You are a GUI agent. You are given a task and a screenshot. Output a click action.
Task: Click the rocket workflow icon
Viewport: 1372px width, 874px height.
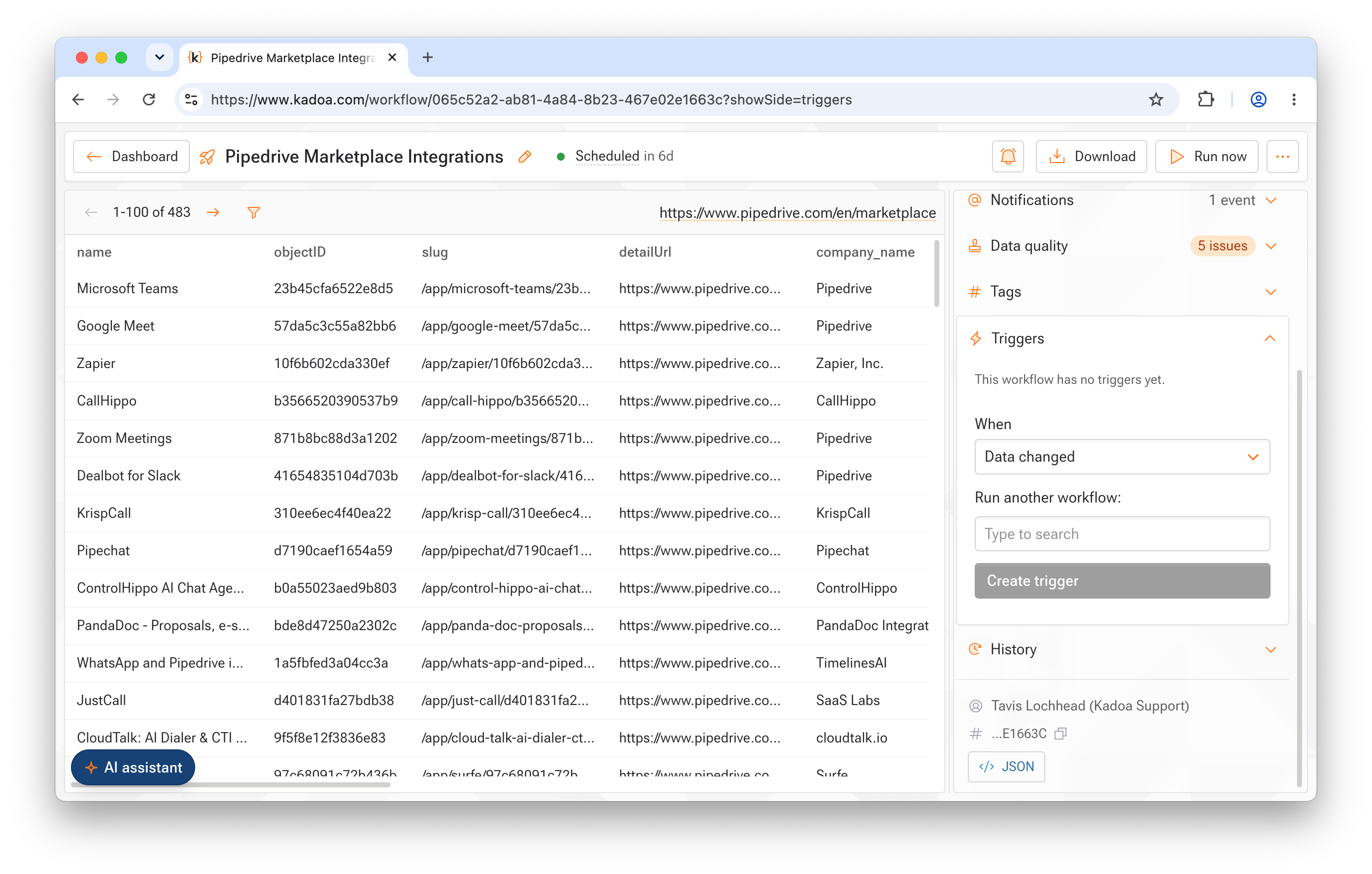click(x=207, y=157)
